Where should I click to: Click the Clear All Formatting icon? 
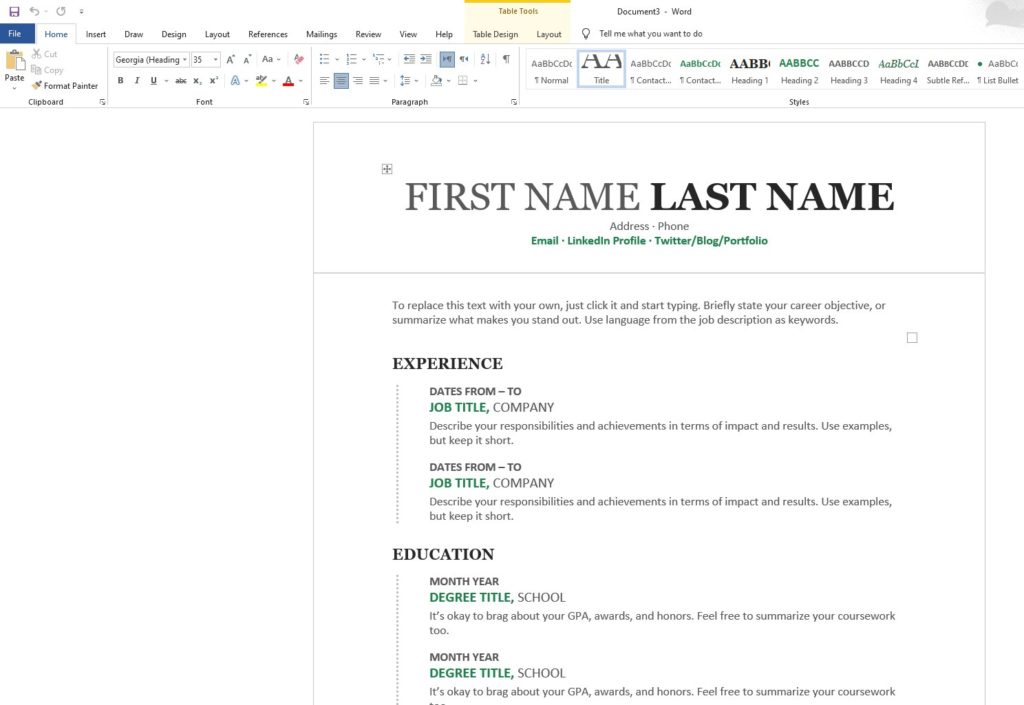298,60
